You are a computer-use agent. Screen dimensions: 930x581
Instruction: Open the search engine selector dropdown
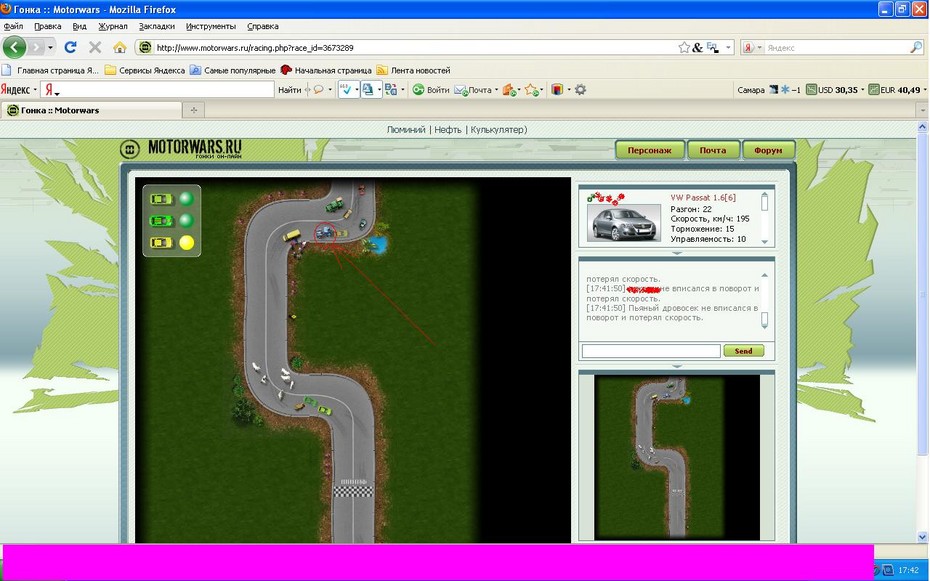tap(760, 47)
